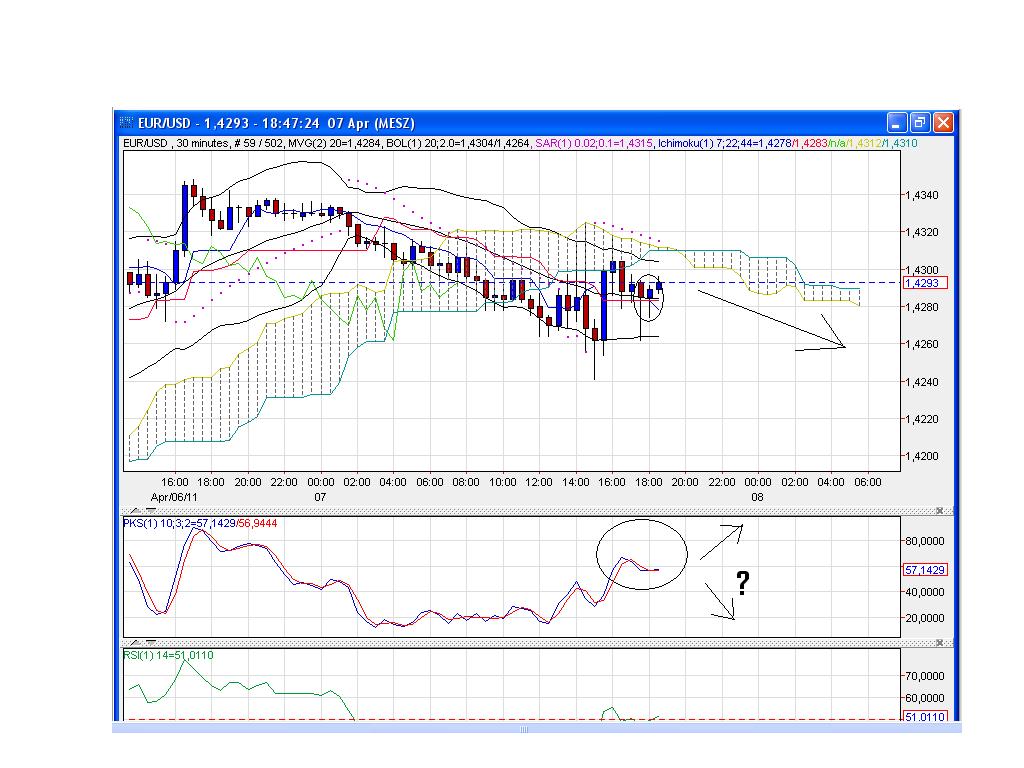1024x768 pixels.
Task: Click the PKS value tag showing 57,1429
Action: coord(926,568)
